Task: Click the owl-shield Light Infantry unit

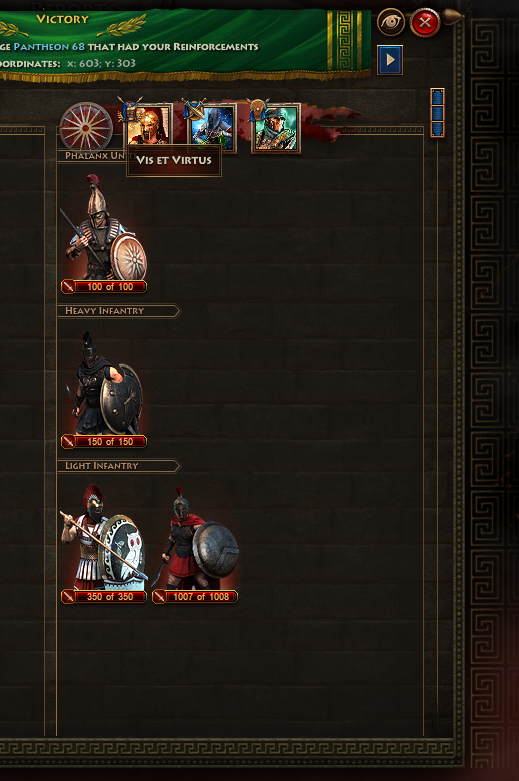Action: tap(104, 537)
